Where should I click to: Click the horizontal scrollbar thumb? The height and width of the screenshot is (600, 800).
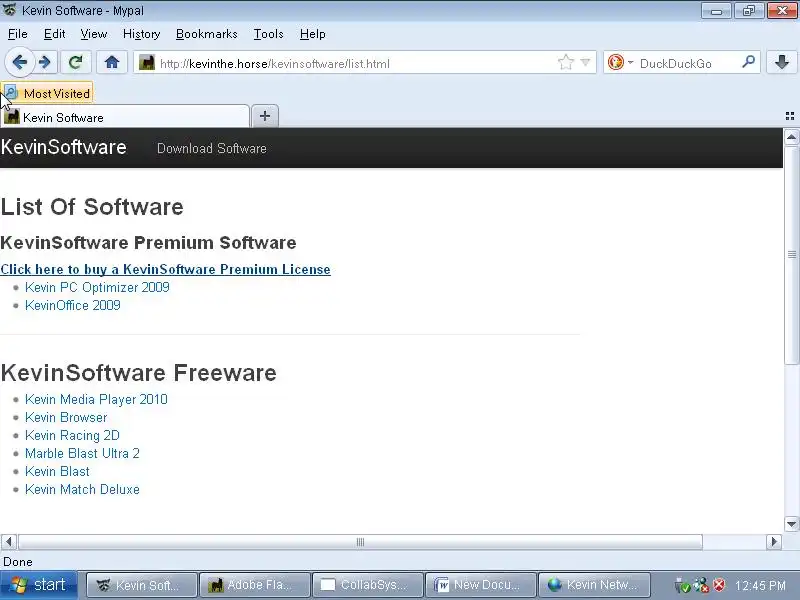(x=360, y=541)
